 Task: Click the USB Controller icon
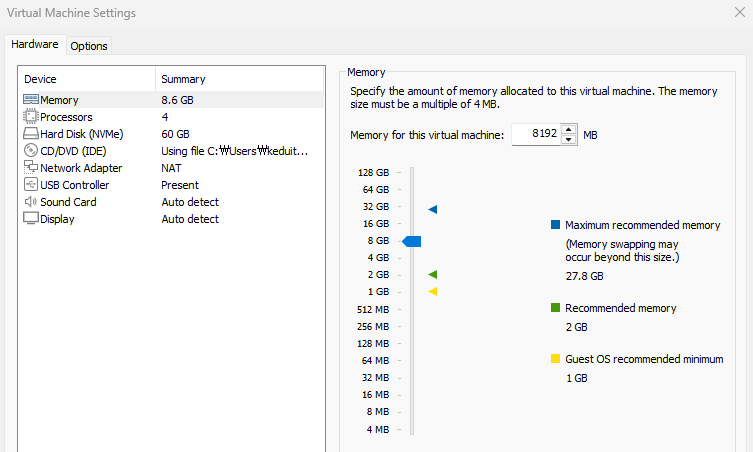[31, 184]
